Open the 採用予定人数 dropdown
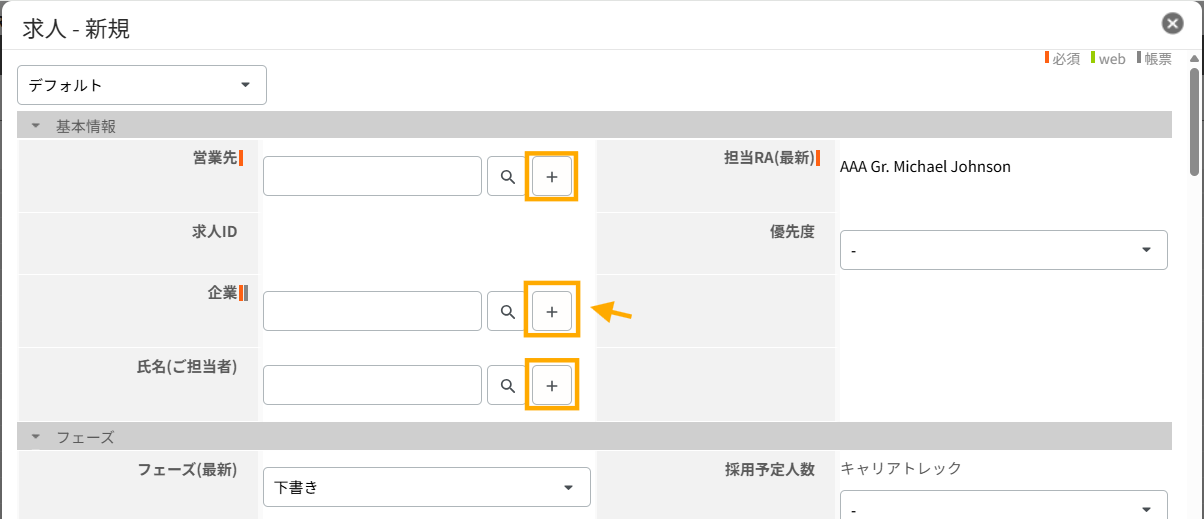 click(x=1003, y=508)
